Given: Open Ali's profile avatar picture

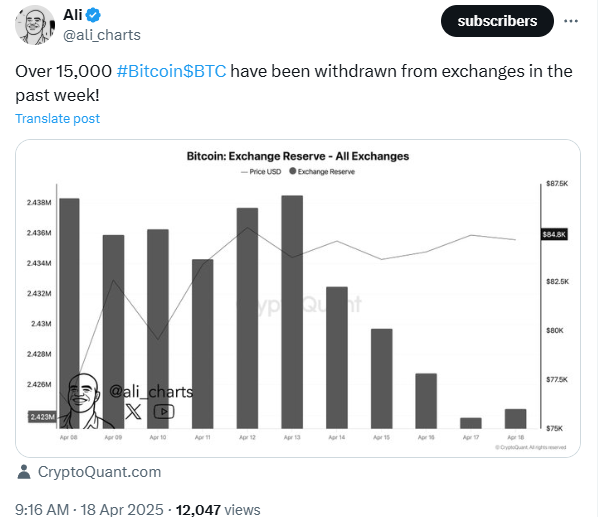Looking at the screenshot, I should pyautogui.click(x=35, y=25).
